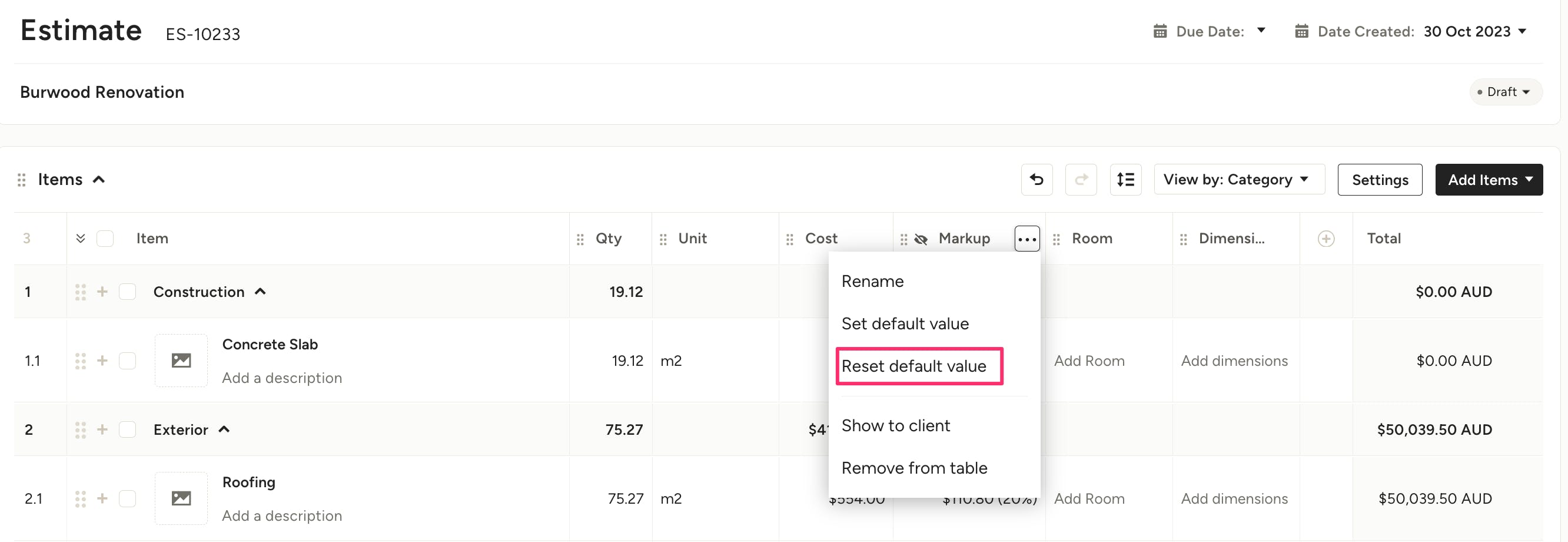The height and width of the screenshot is (542, 1568).
Task: Click the Due Date calendar icon
Action: pos(1160,32)
